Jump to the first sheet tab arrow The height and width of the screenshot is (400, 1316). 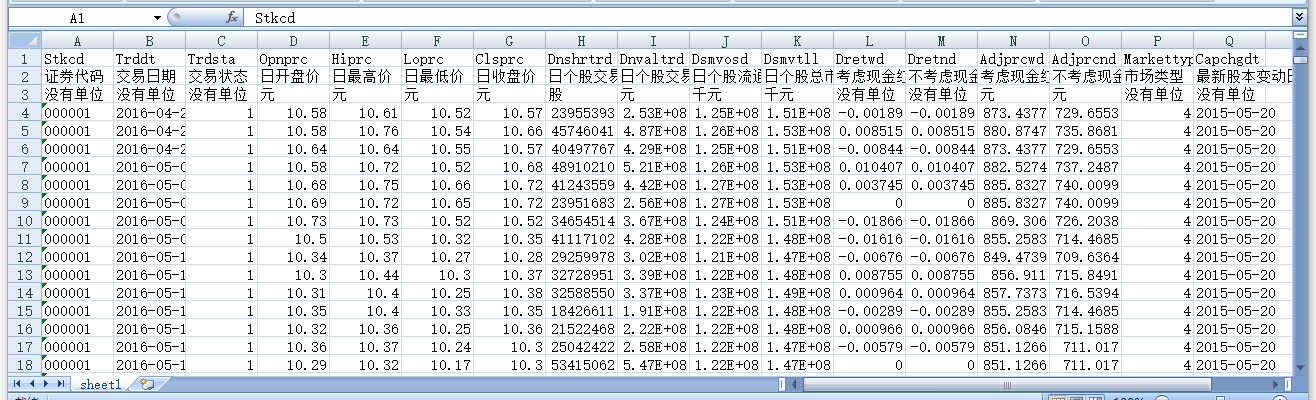17,384
